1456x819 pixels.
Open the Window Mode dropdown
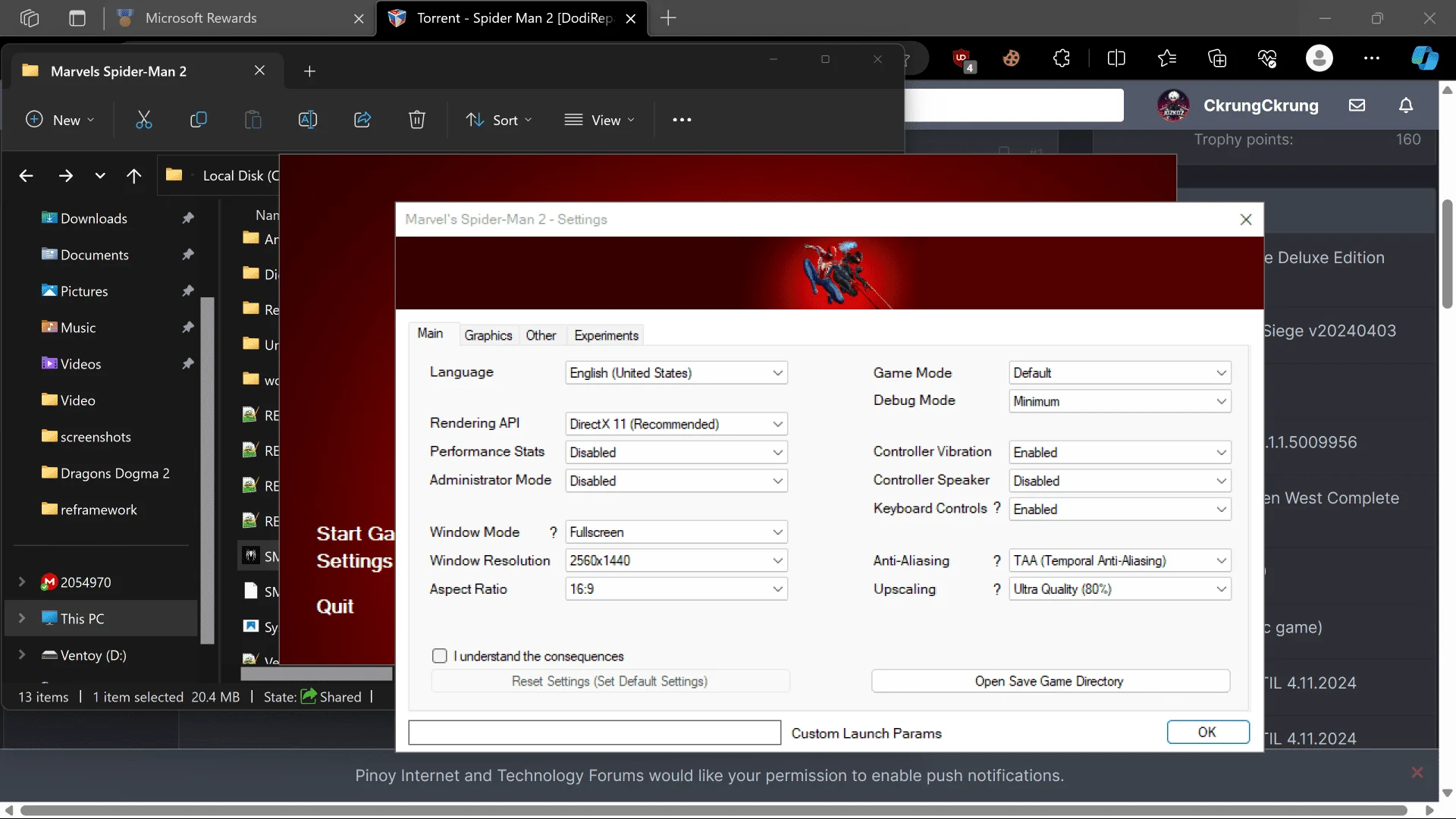tap(676, 532)
